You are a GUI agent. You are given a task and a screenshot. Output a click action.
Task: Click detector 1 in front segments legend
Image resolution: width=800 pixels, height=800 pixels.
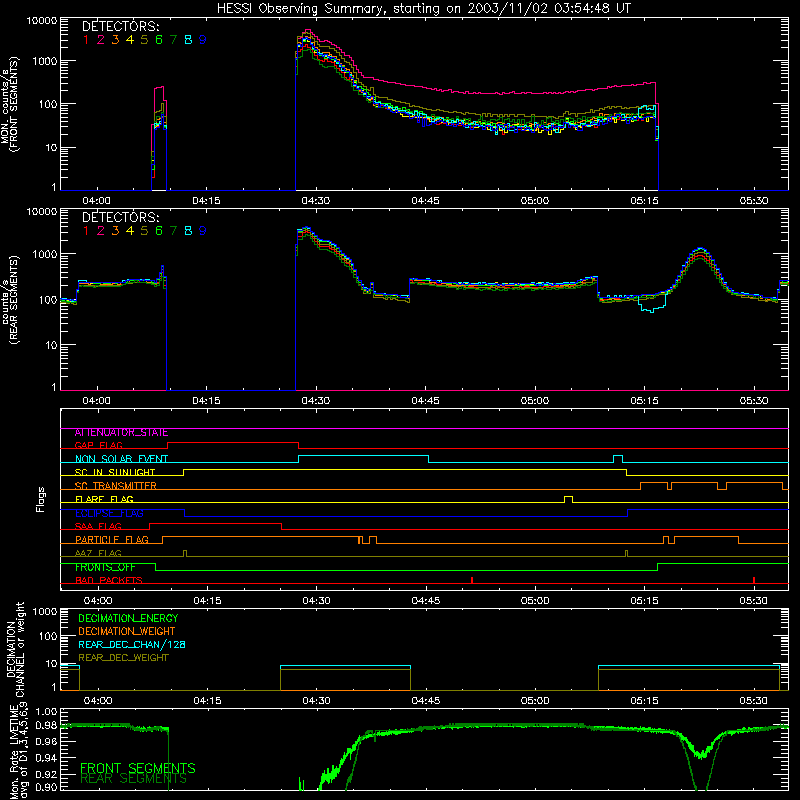click(x=86, y=40)
